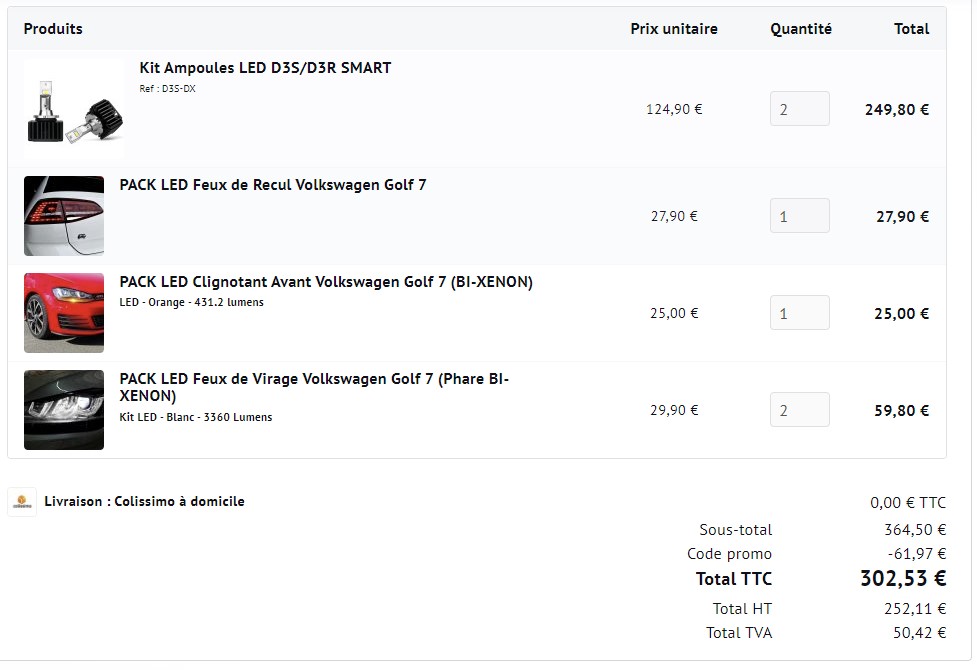This screenshot has height=670, width=977.
Task: Click the Total column header
Action: tap(911, 29)
